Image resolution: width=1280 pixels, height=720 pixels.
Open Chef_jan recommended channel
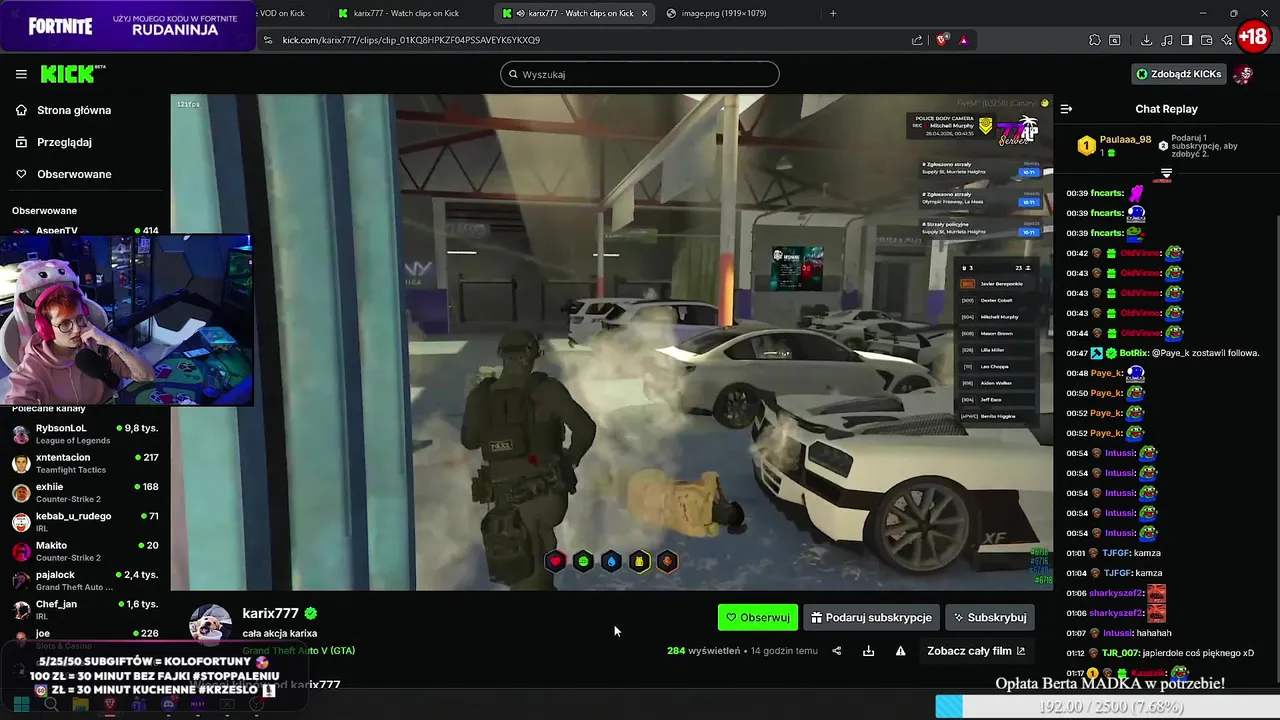click(85, 609)
